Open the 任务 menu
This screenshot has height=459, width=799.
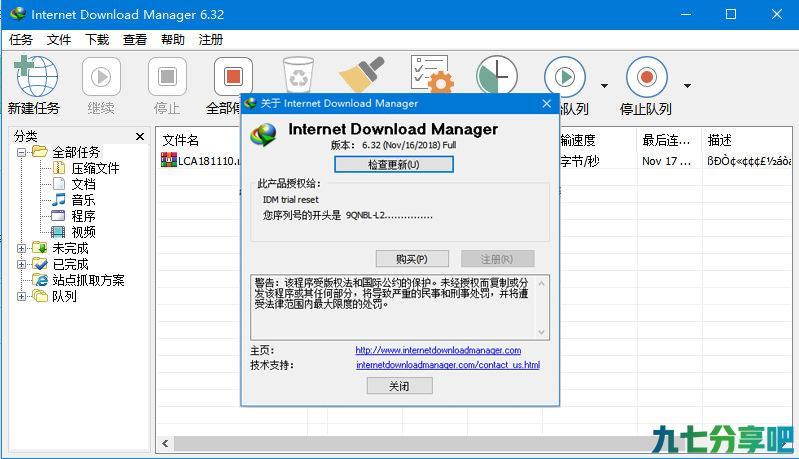[21, 40]
